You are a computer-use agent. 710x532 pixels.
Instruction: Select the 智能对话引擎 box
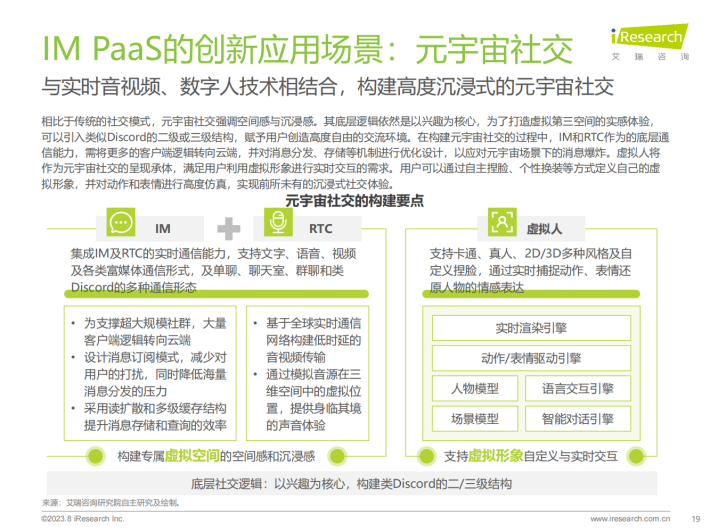(x=585, y=419)
